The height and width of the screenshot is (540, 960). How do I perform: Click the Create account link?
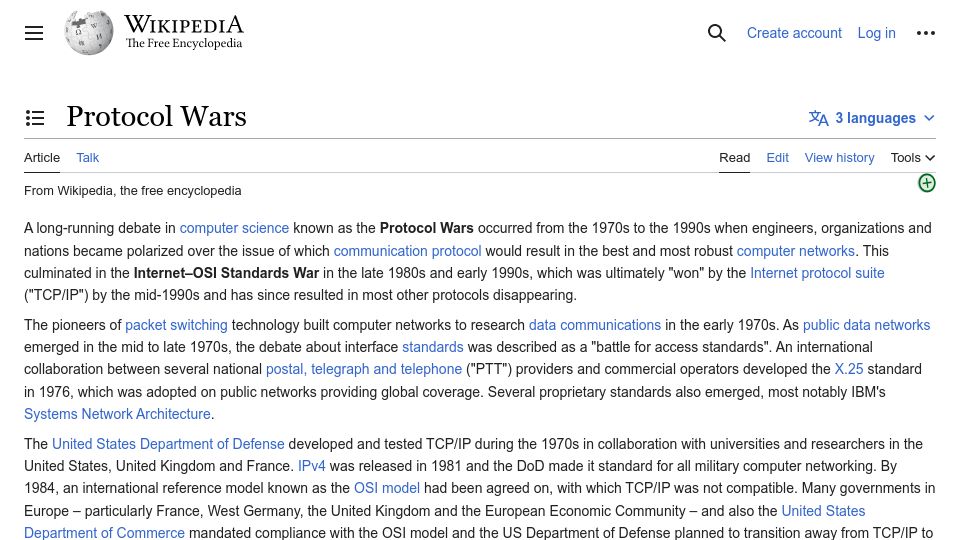click(x=794, y=33)
